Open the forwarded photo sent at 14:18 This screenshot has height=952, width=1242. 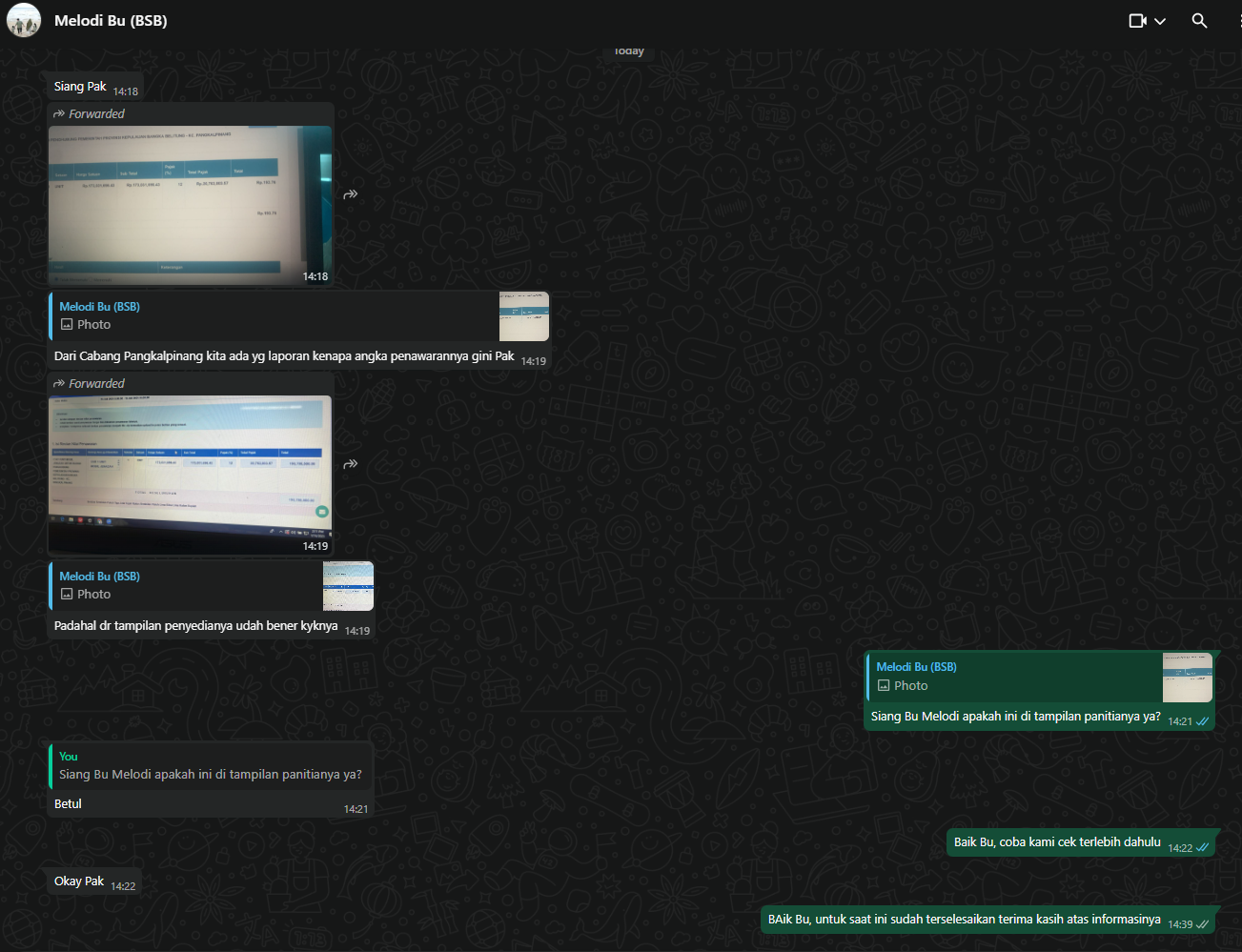point(190,204)
